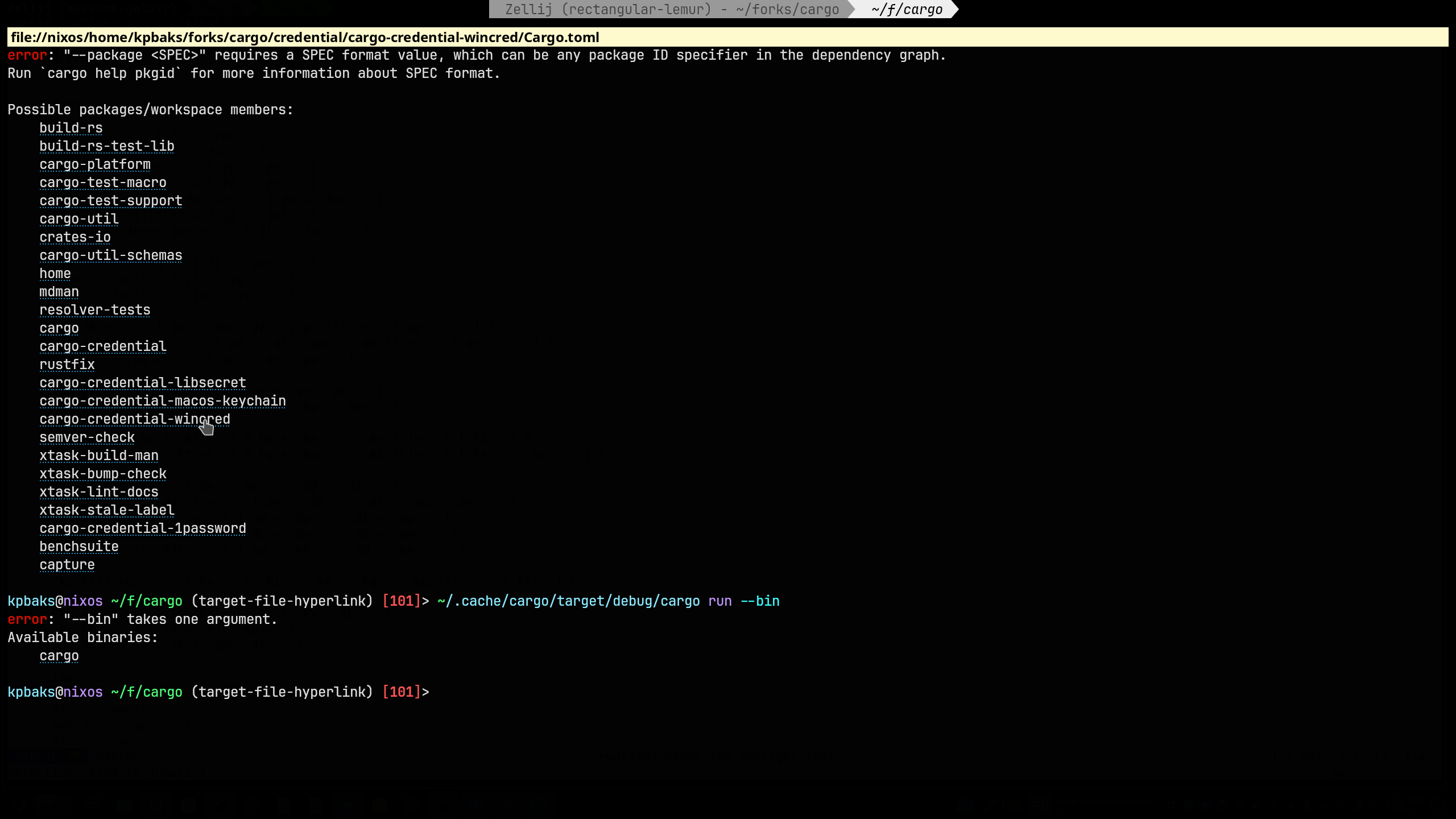Click the cargo-credential-wincred hyperlink
The height and width of the screenshot is (819, 1456).
point(135,419)
